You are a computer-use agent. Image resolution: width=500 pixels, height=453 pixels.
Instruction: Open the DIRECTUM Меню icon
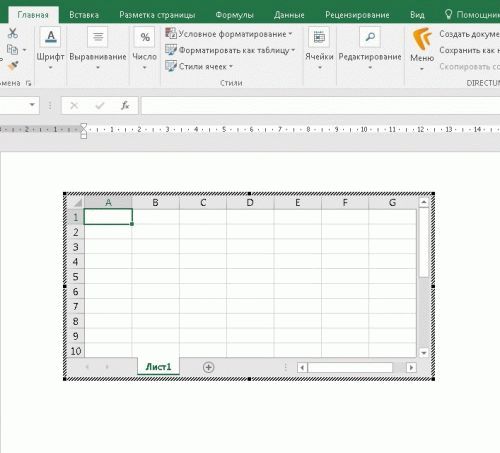(422, 39)
